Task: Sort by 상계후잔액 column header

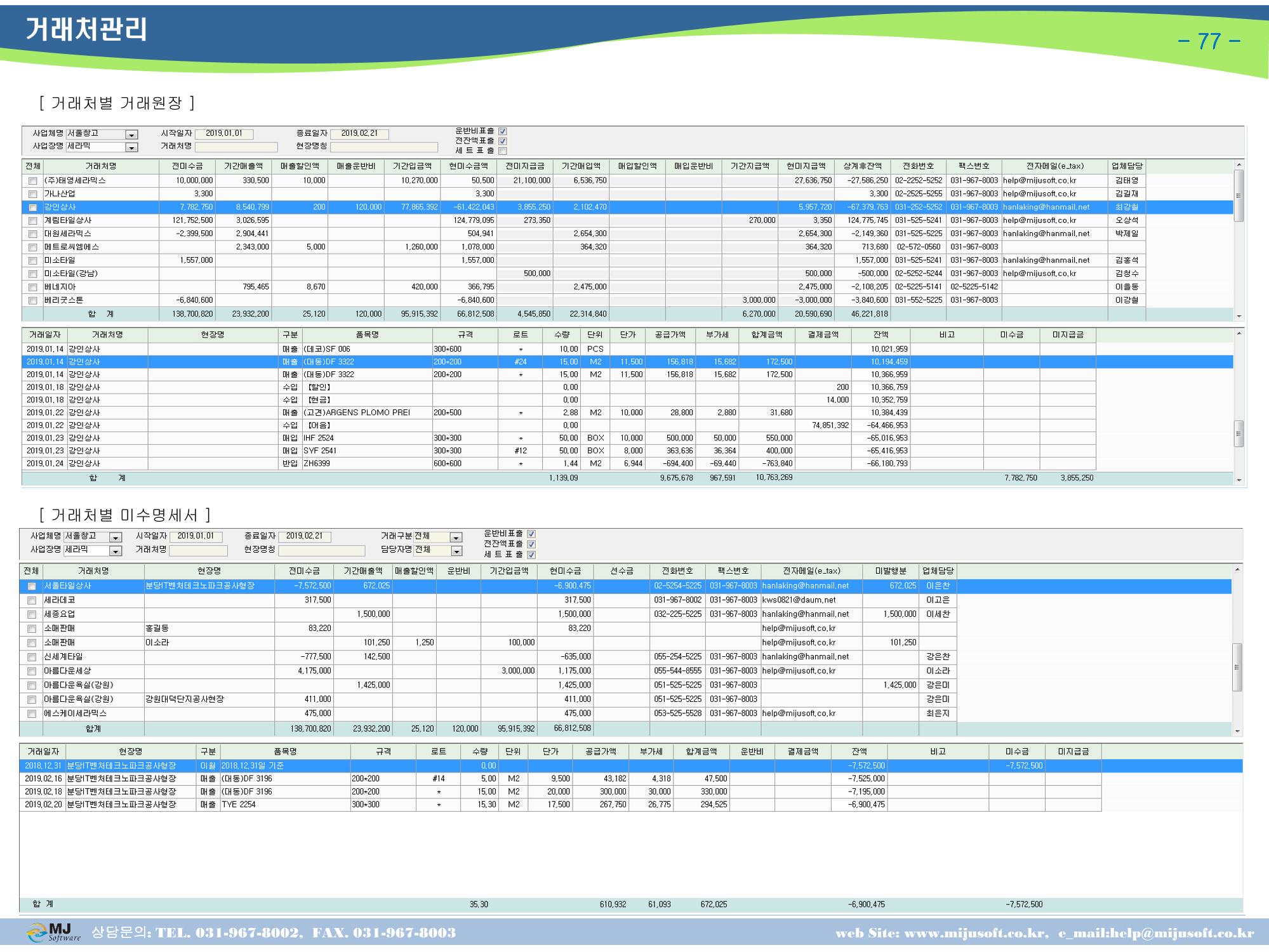Action: click(x=863, y=166)
